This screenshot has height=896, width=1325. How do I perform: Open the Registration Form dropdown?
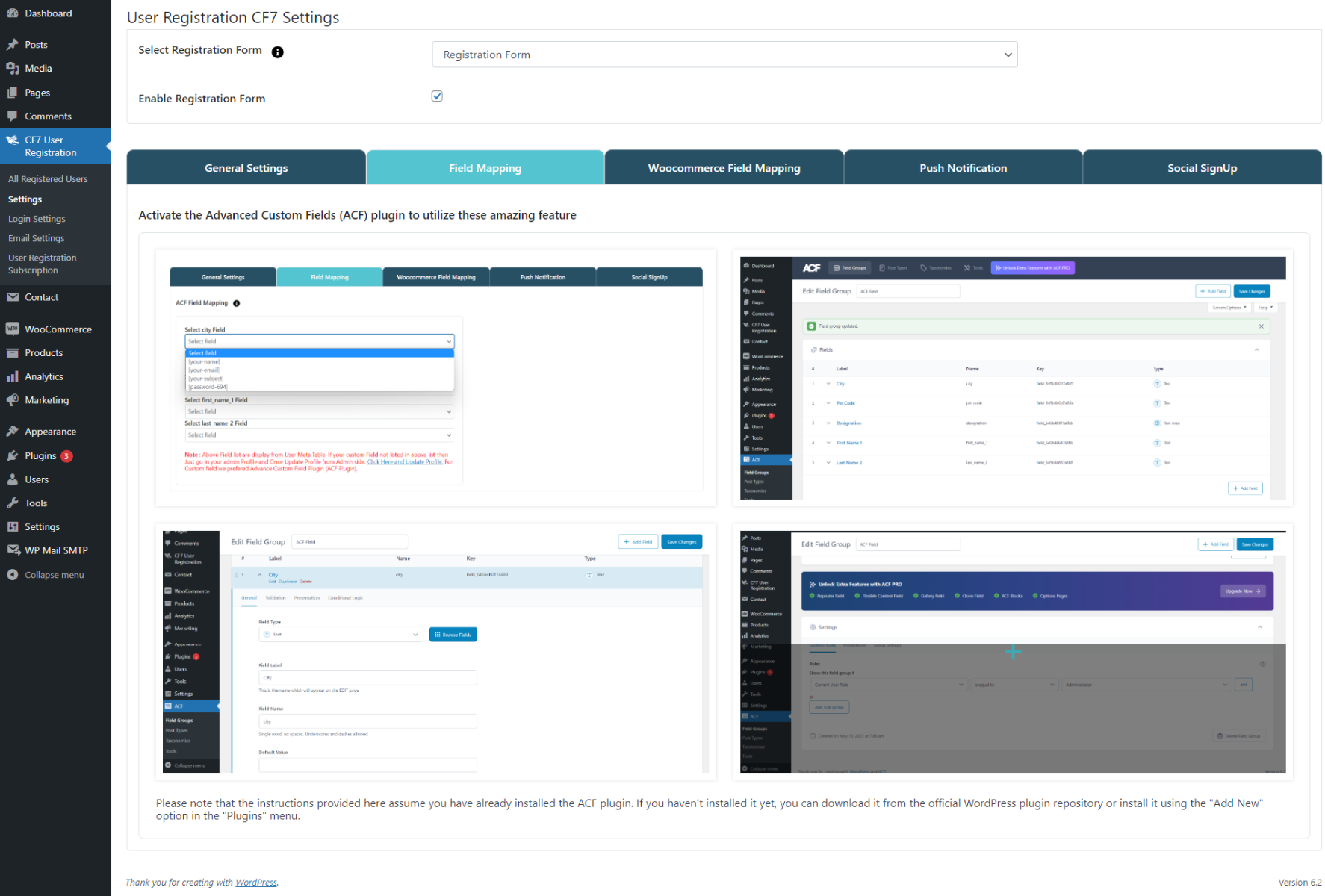(724, 55)
